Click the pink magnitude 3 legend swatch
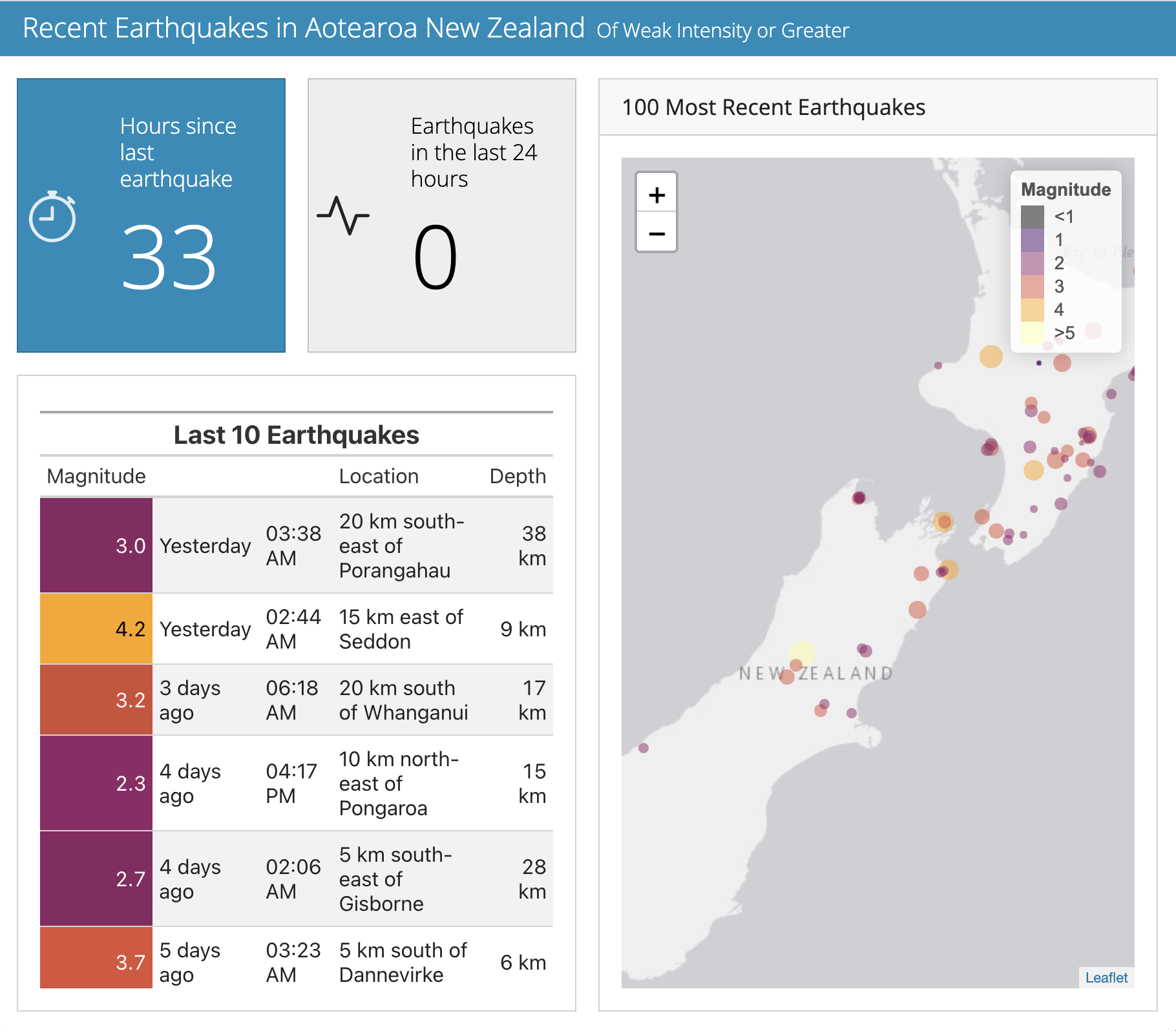The height and width of the screenshot is (1031, 1176). (1032, 286)
